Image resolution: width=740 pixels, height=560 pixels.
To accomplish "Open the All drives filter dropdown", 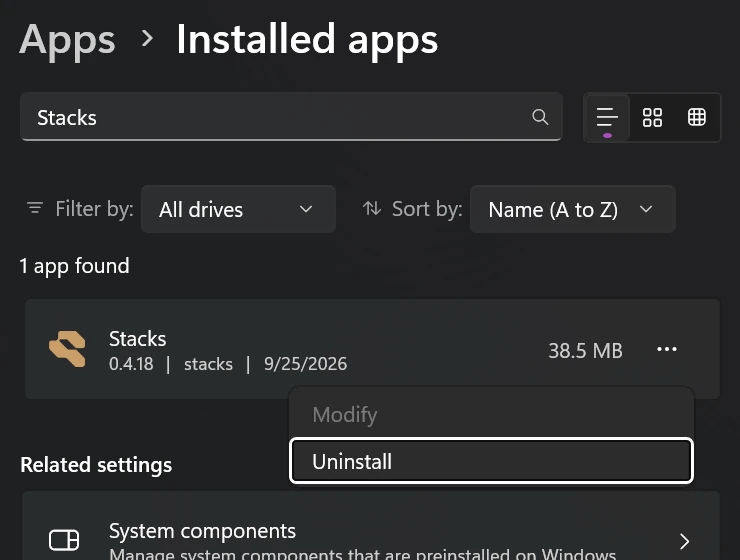I will tap(238, 209).
